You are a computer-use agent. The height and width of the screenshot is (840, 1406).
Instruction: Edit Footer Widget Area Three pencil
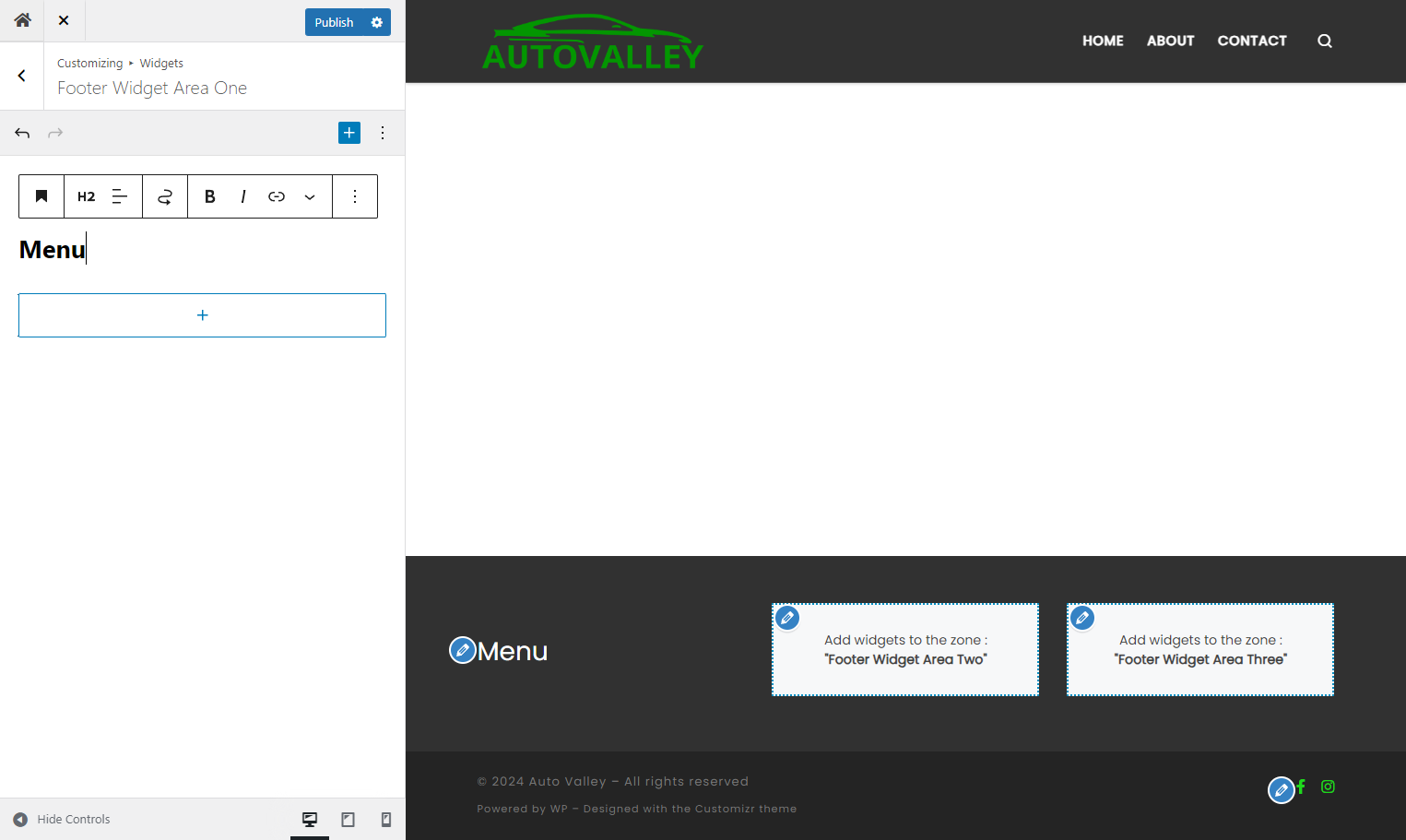click(x=1082, y=618)
